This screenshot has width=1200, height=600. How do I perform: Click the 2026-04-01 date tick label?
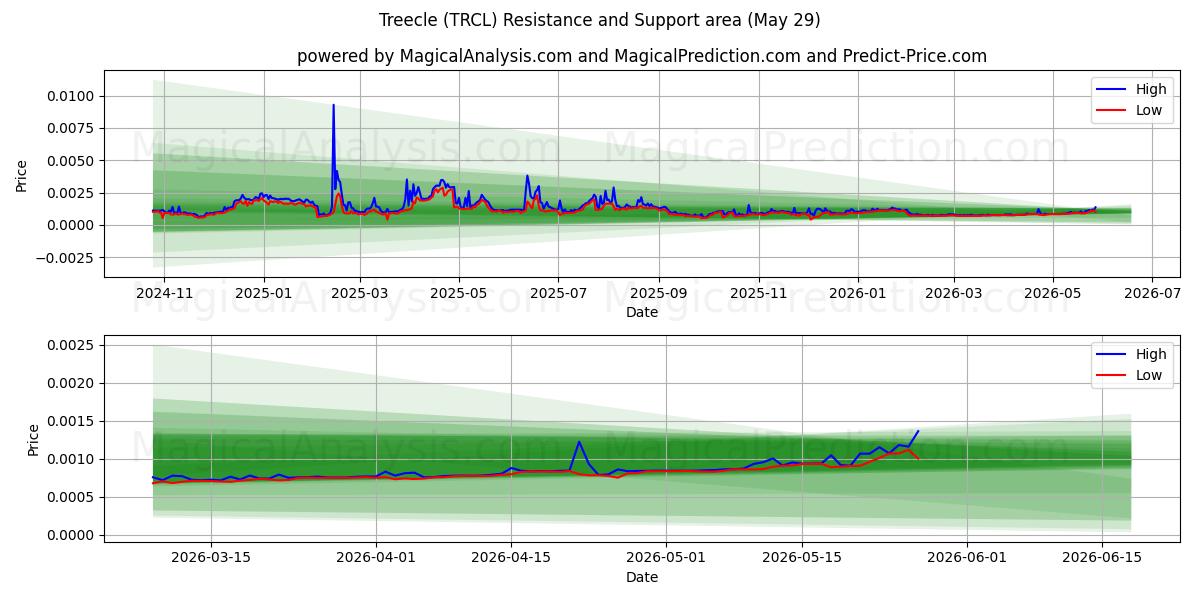(376, 557)
